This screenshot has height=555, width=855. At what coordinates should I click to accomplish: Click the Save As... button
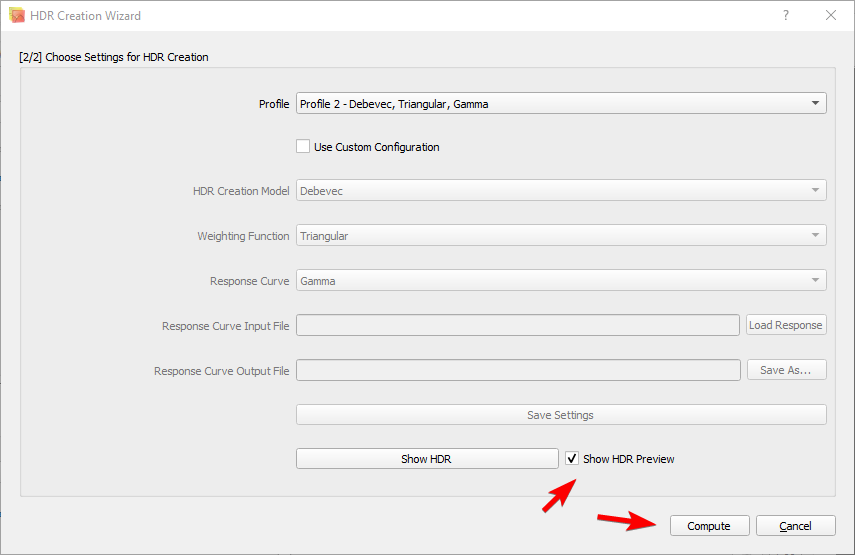pyautogui.click(x=786, y=370)
